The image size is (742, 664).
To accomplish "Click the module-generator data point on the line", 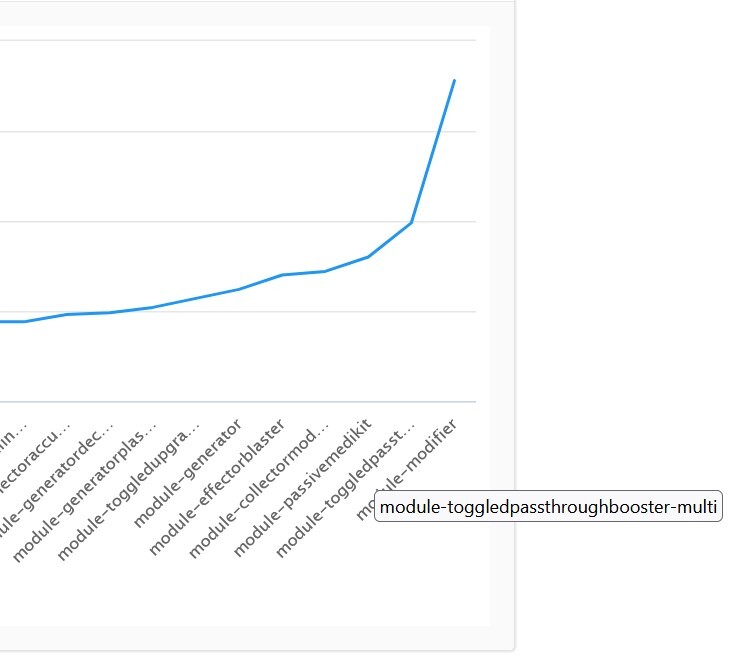I will point(239,289).
